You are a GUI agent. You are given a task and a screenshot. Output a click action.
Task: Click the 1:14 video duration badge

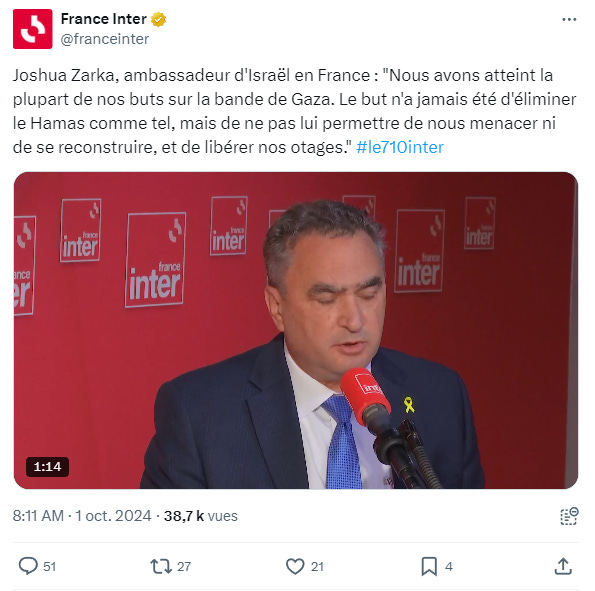[47, 466]
